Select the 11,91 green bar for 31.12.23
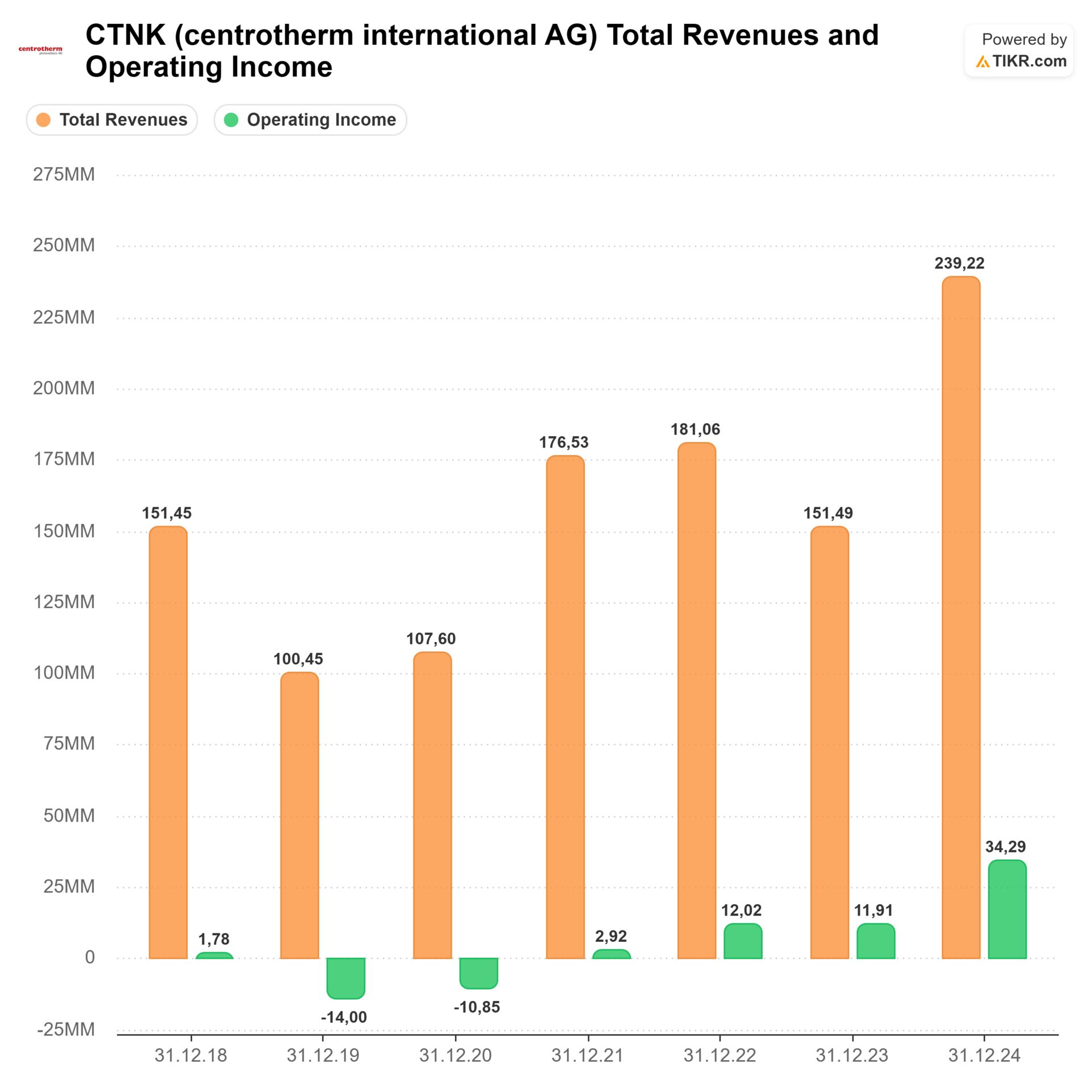This screenshot has width=1092, height=1092. [875, 941]
